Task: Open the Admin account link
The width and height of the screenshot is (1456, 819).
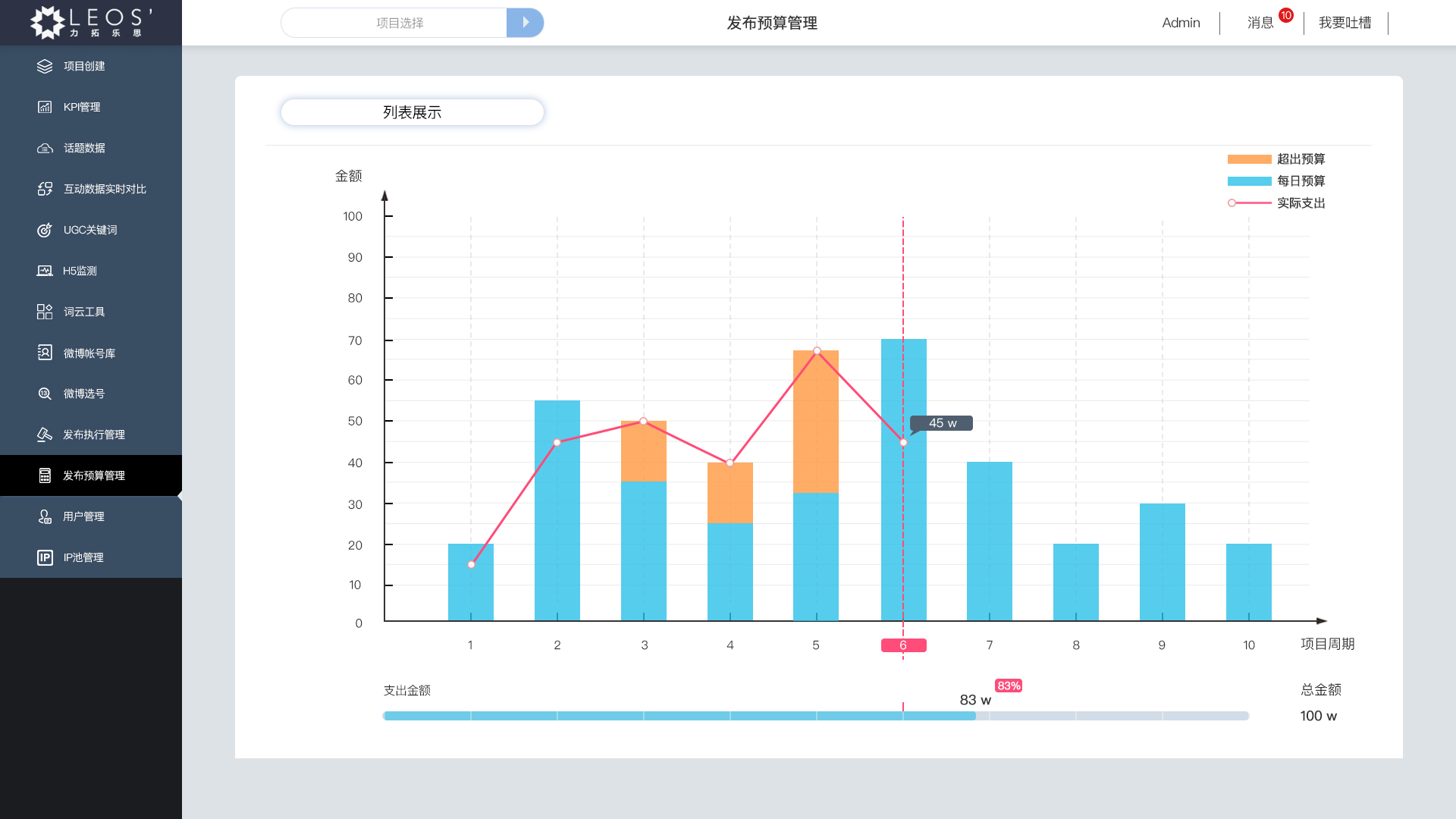Action: tap(1181, 23)
